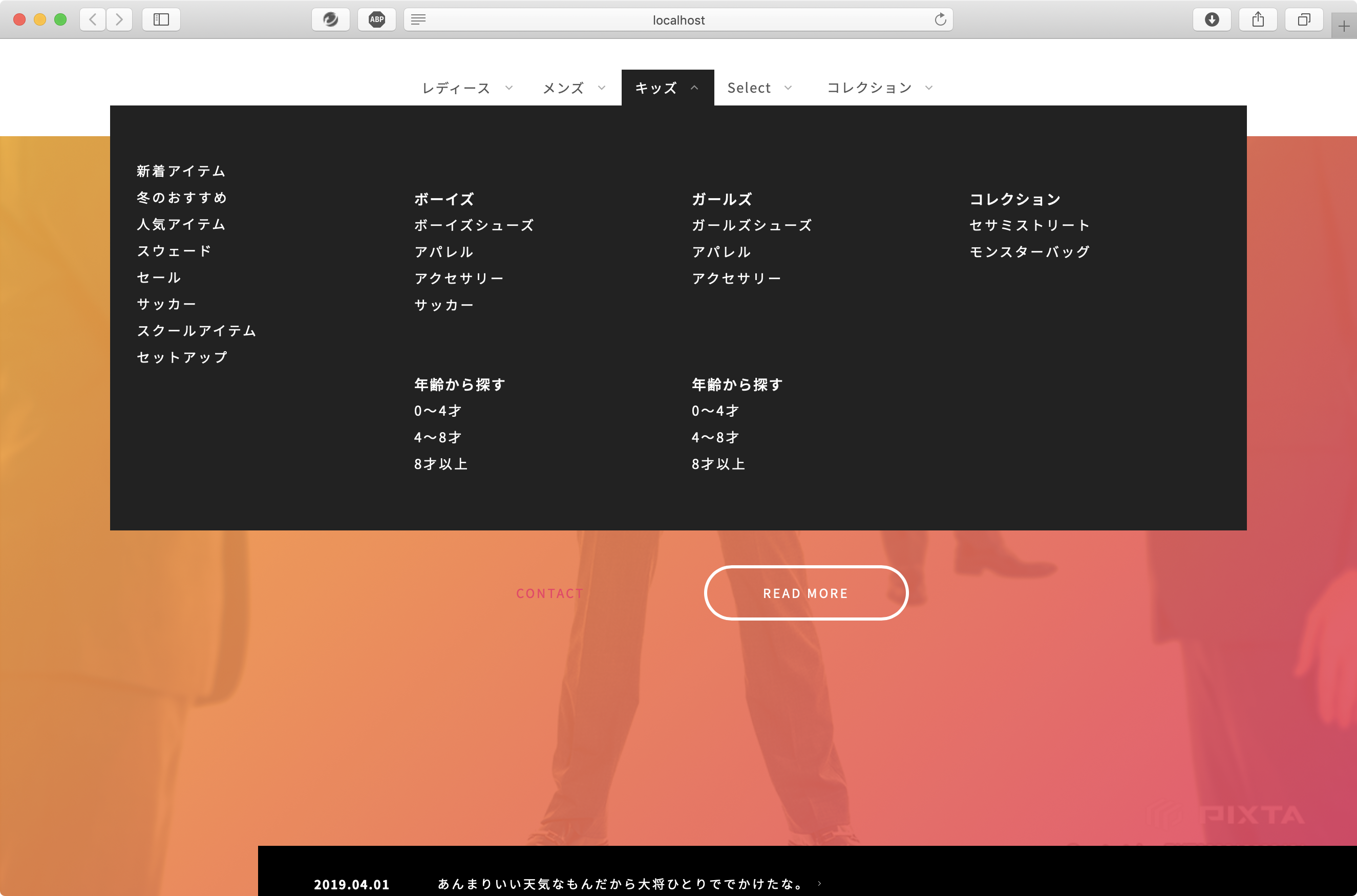Click the ボーイズシューズ menu item
This screenshot has width=1357, height=896.
(x=474, y=225)
